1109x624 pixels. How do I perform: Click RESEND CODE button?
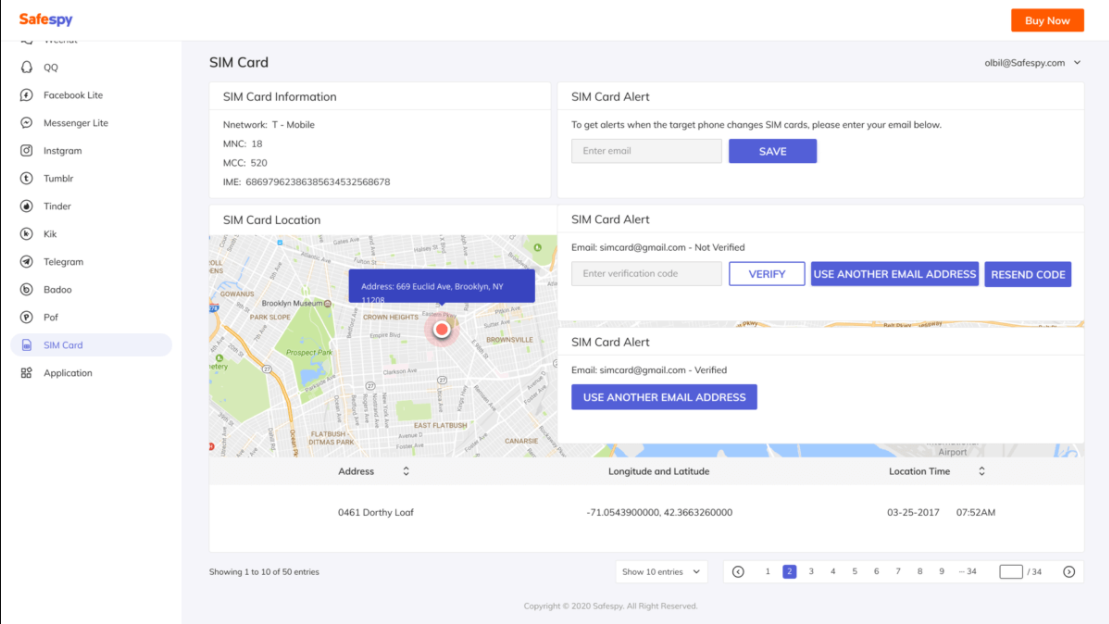click(1028, 275)
